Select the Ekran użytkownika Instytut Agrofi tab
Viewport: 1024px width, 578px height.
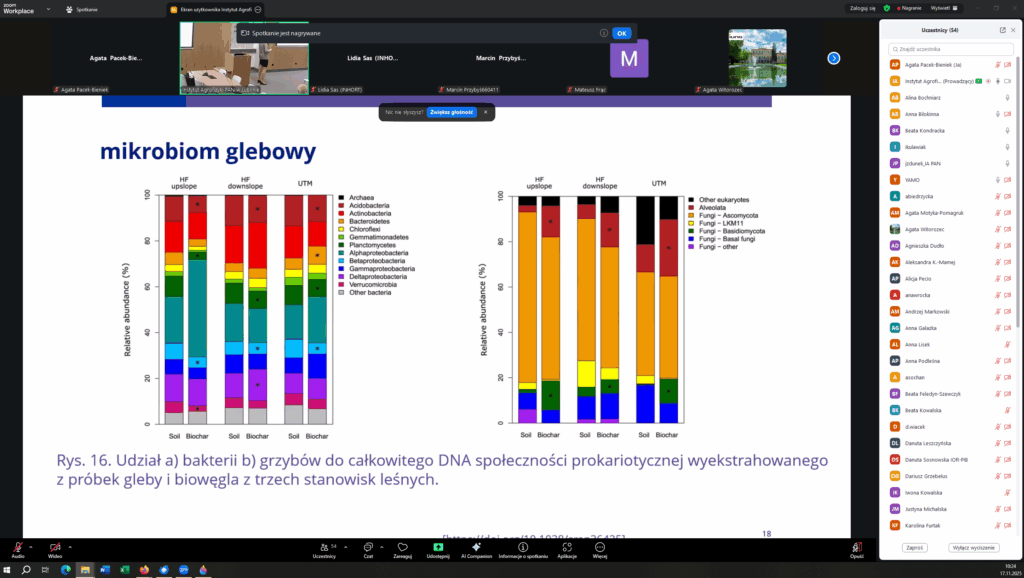[210, 8]
